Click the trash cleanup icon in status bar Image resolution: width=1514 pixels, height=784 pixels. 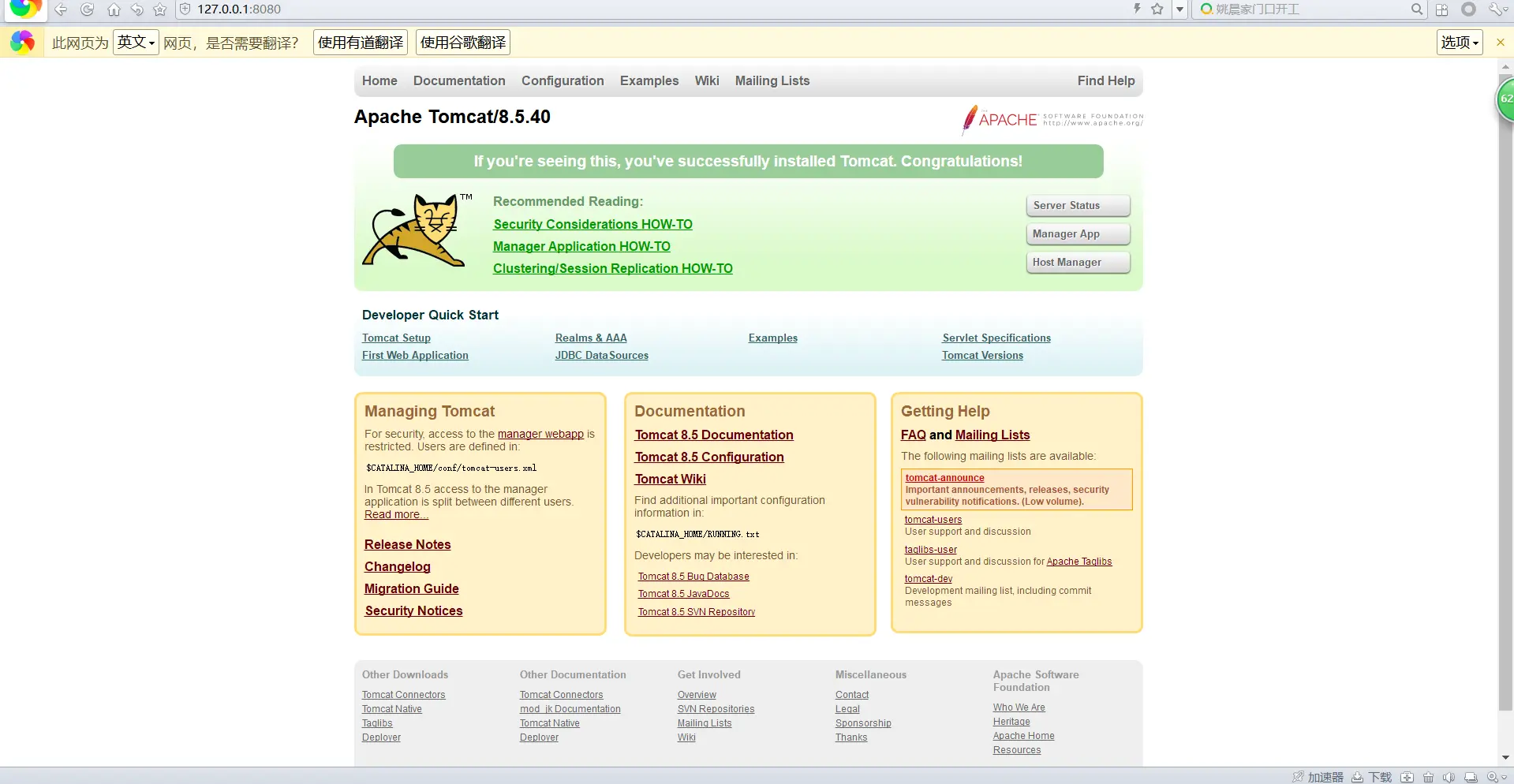tap(1428, 777)
